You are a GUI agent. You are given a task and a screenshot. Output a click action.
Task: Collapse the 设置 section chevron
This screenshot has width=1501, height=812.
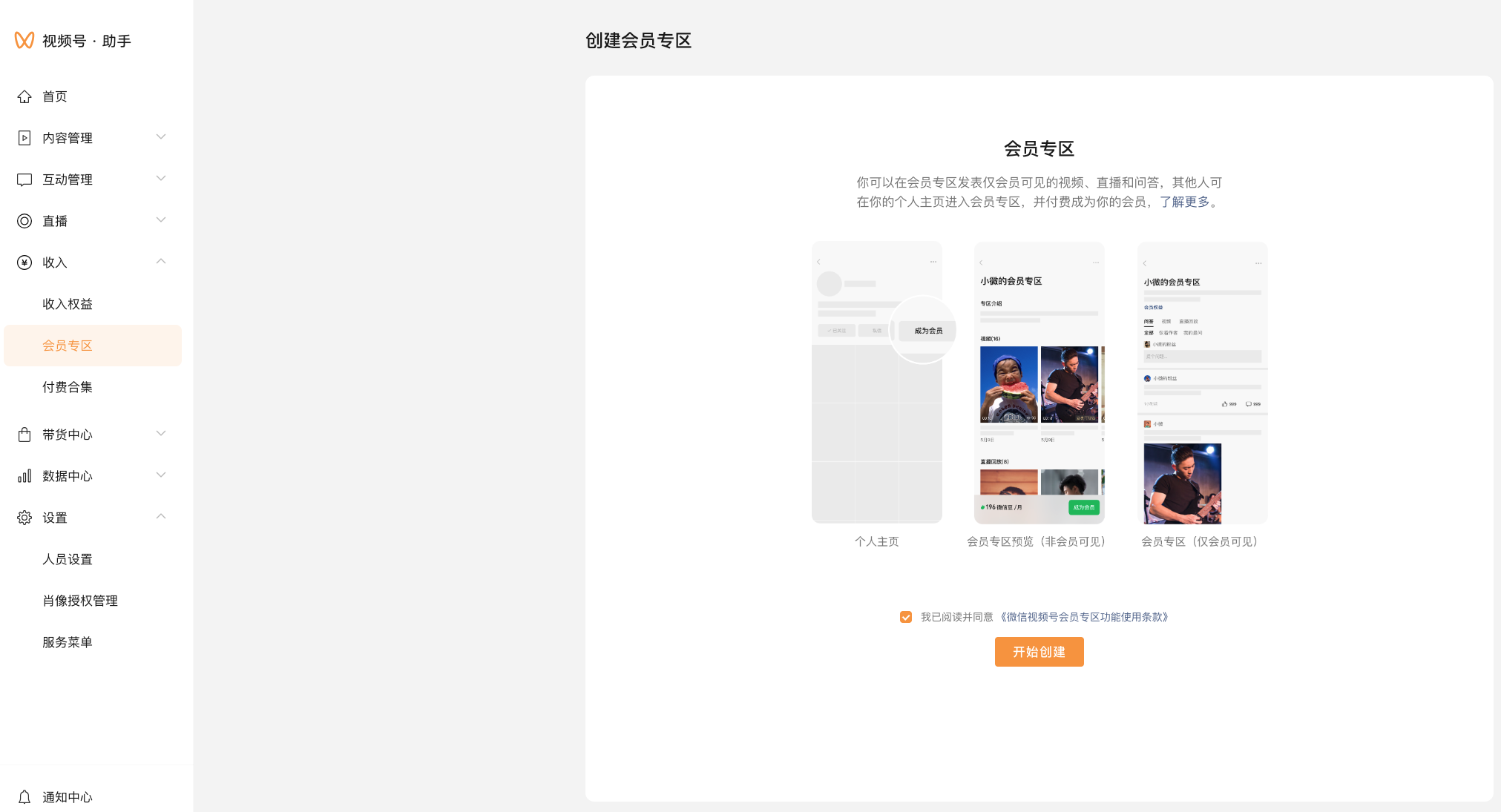tap(161, 517)
